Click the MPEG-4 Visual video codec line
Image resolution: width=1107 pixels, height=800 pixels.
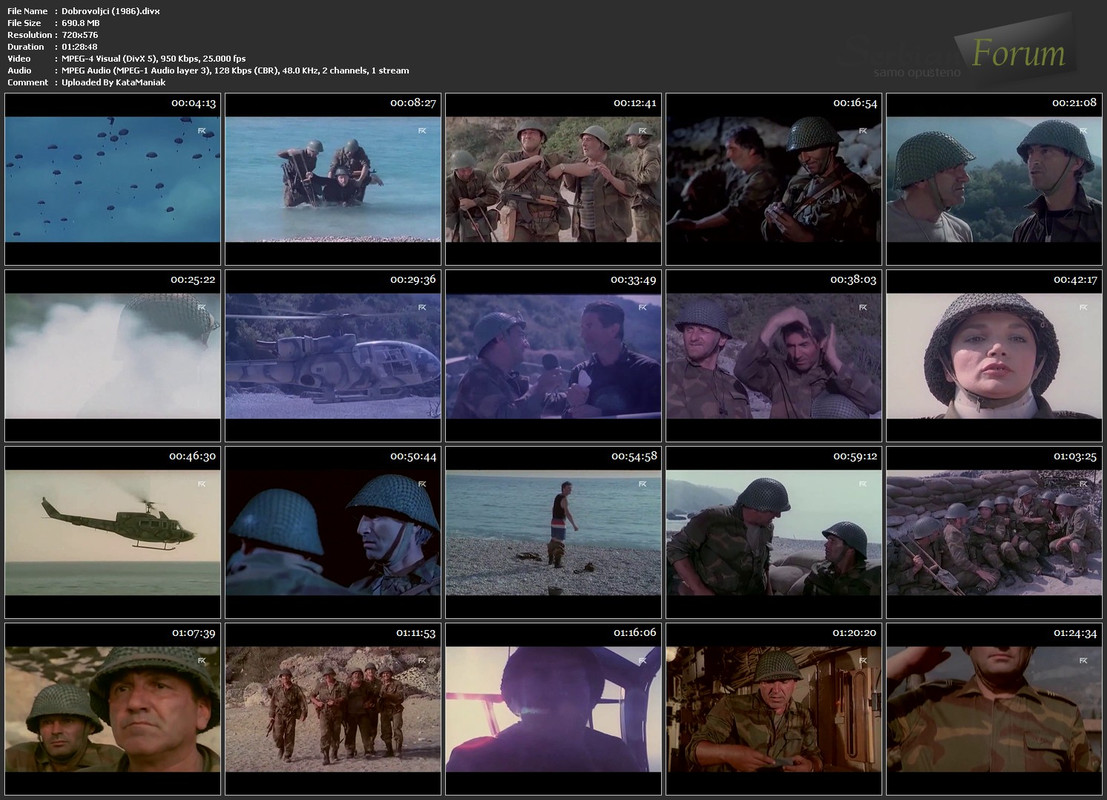pos(154,59)
